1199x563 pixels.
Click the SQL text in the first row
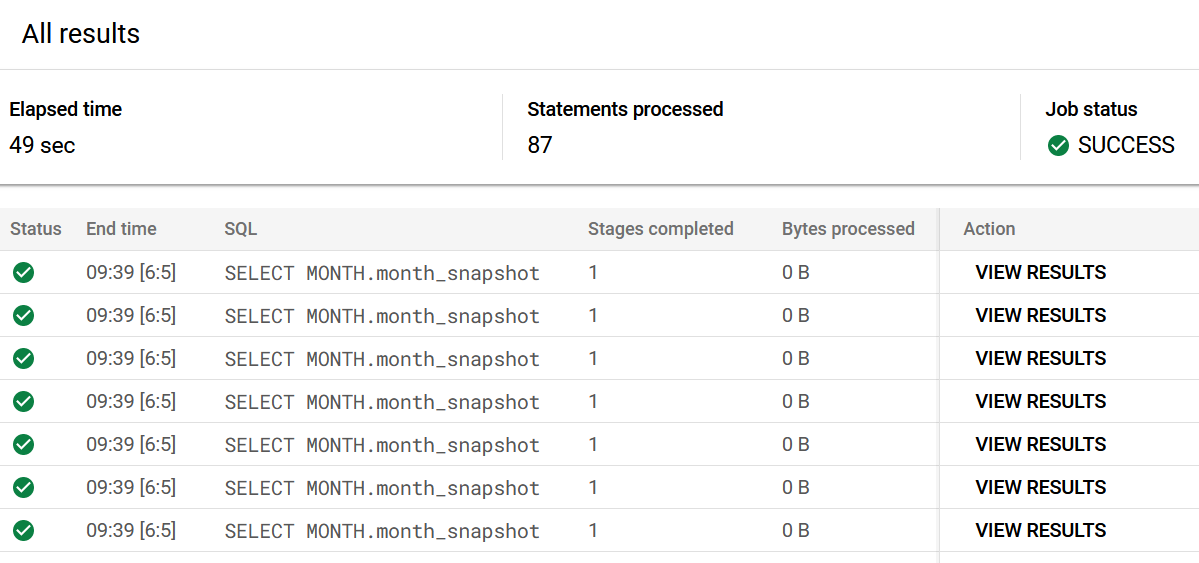pyautogui.click(x=382, y=273)
